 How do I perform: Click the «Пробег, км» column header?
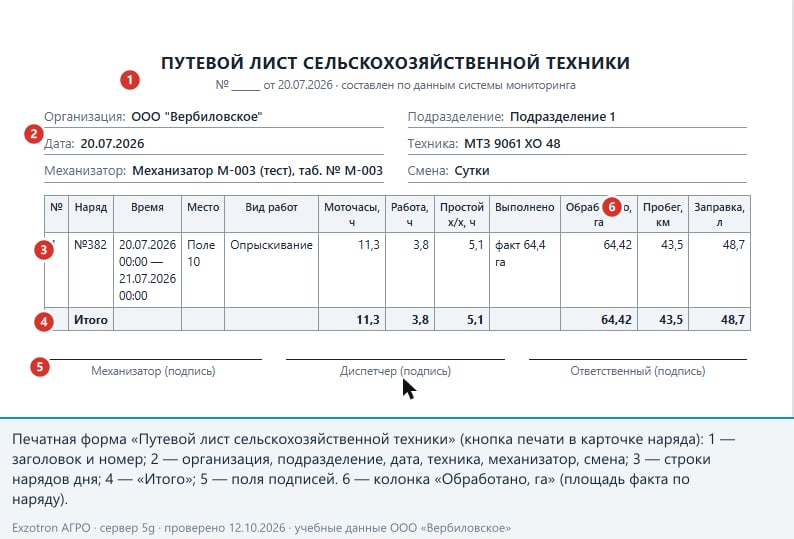pos(663,214)
